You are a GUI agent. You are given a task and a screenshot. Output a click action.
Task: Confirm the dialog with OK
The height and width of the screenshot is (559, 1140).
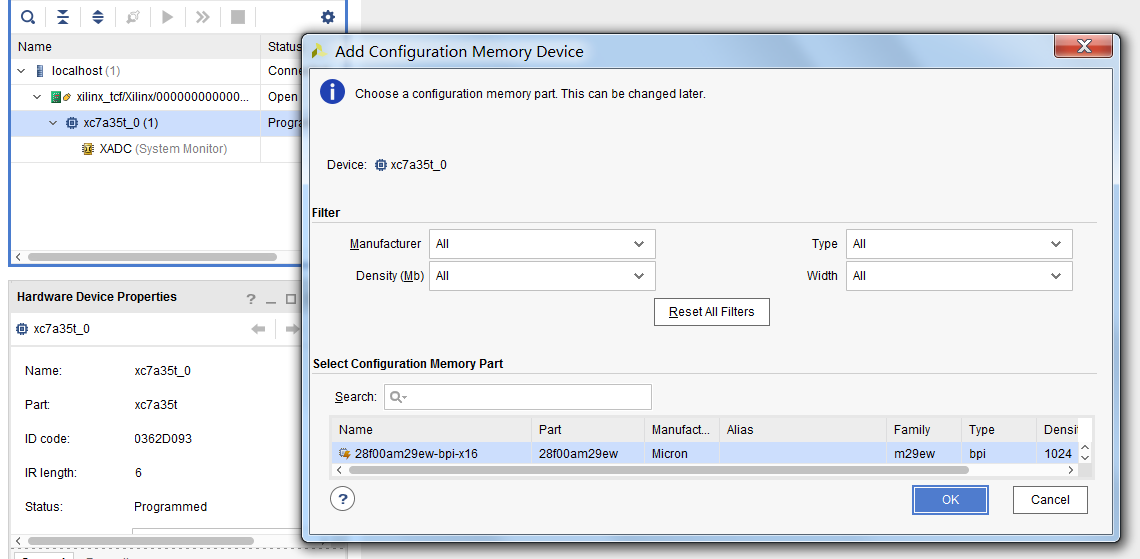[950, 500]
